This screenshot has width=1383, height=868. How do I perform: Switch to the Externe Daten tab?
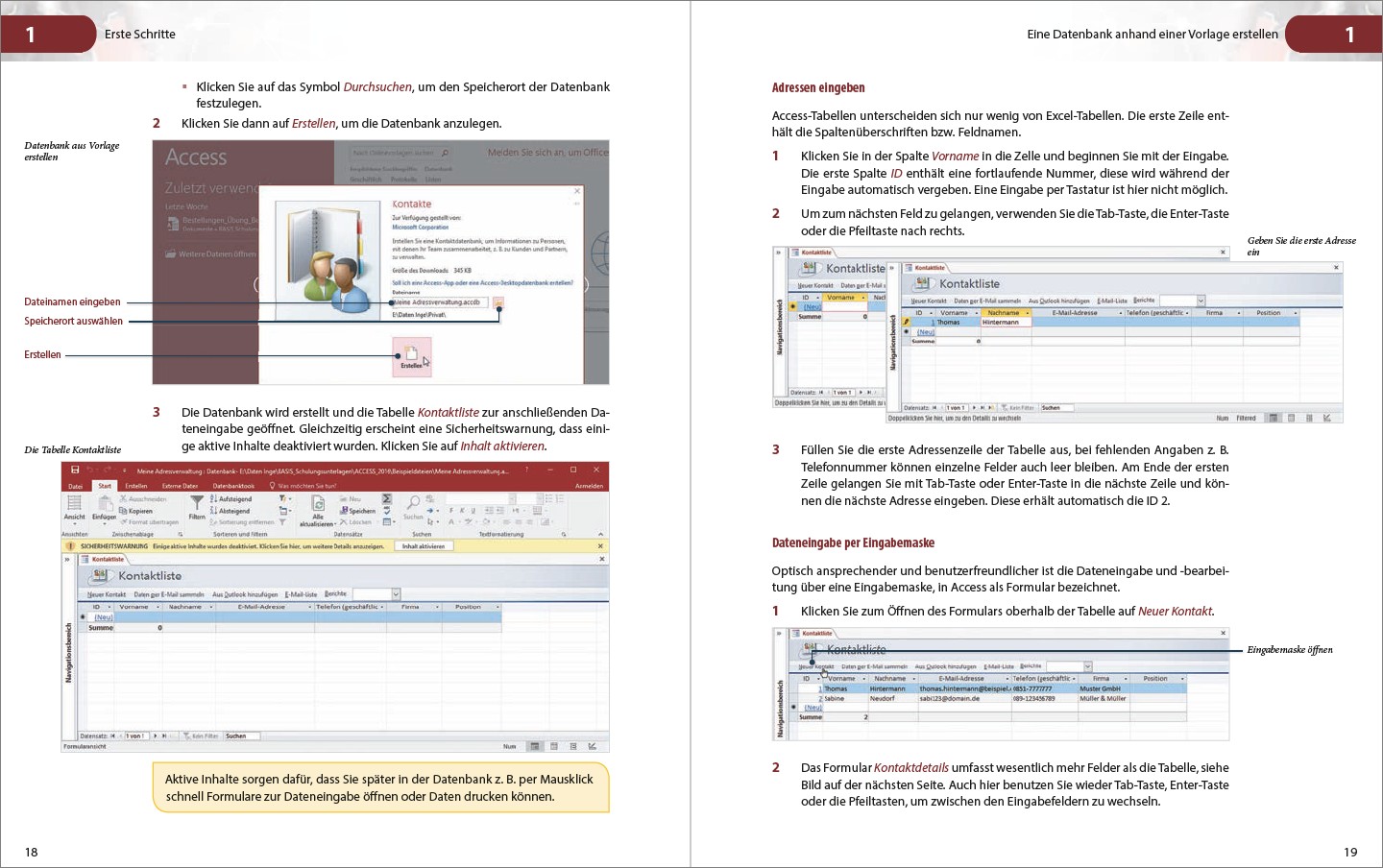(x=180, y=486)
